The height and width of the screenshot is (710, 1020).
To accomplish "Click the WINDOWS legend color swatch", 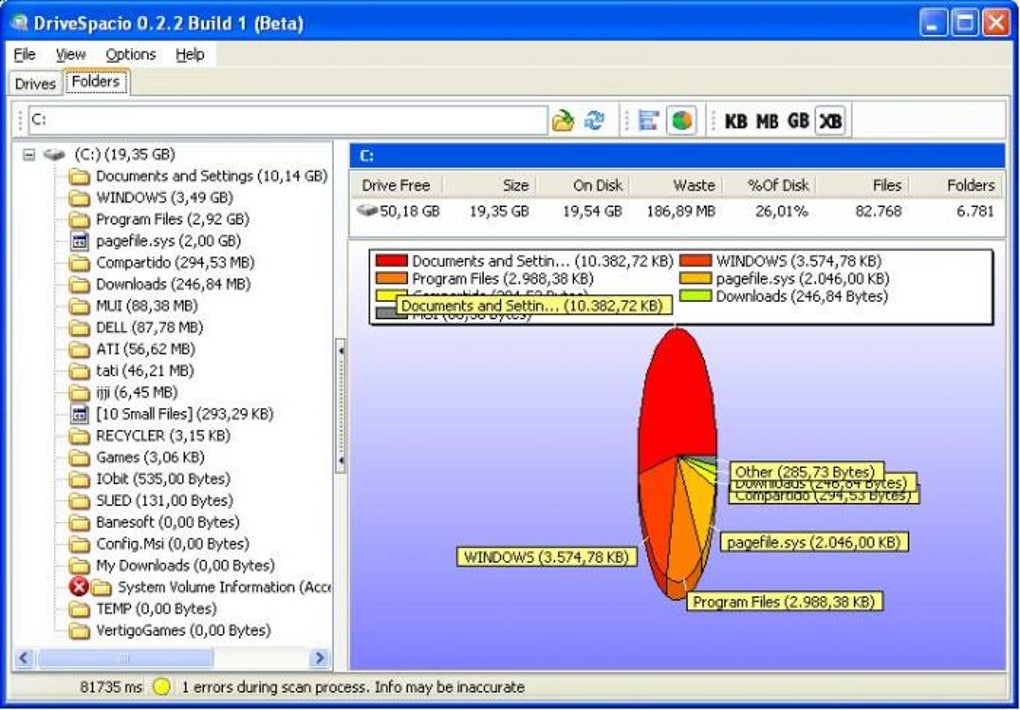I will click(x=695, y=261).
